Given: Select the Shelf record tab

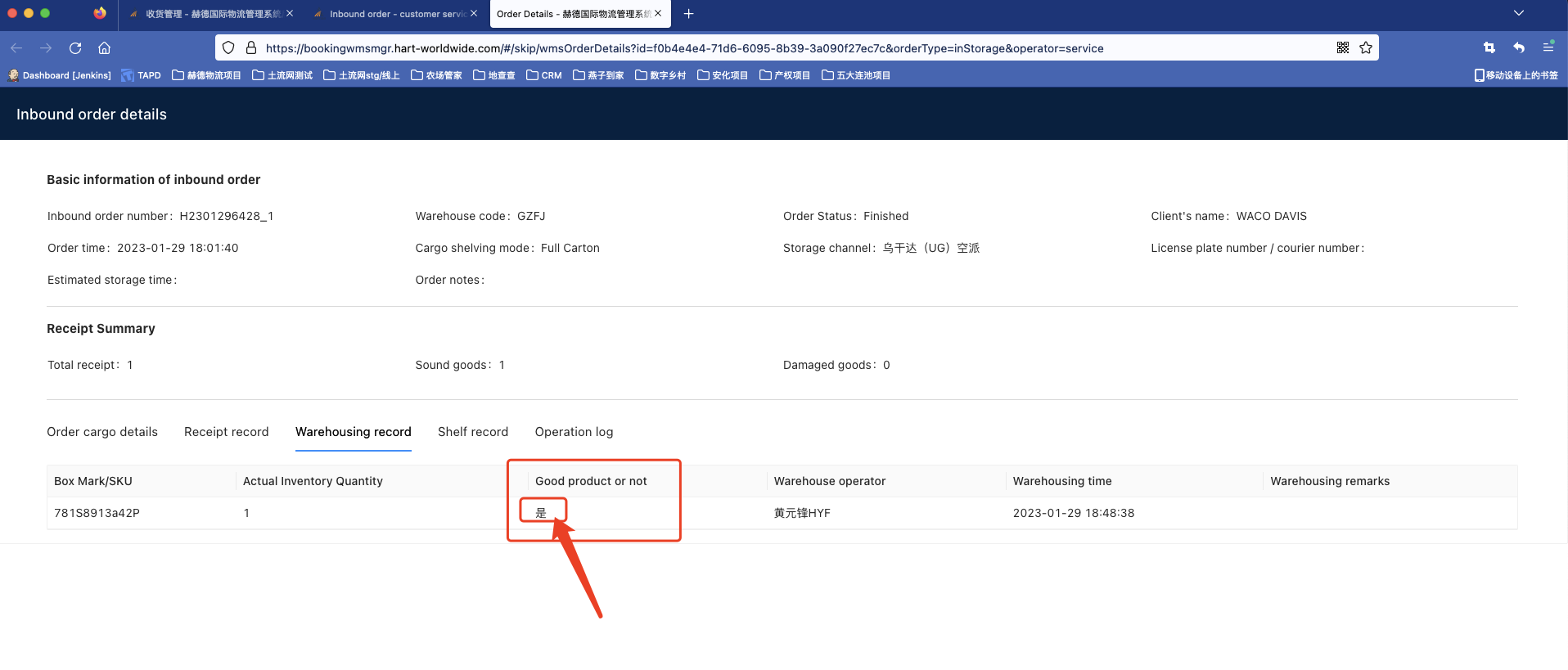Looking at the screenshot, I should (x=473, y=432).
